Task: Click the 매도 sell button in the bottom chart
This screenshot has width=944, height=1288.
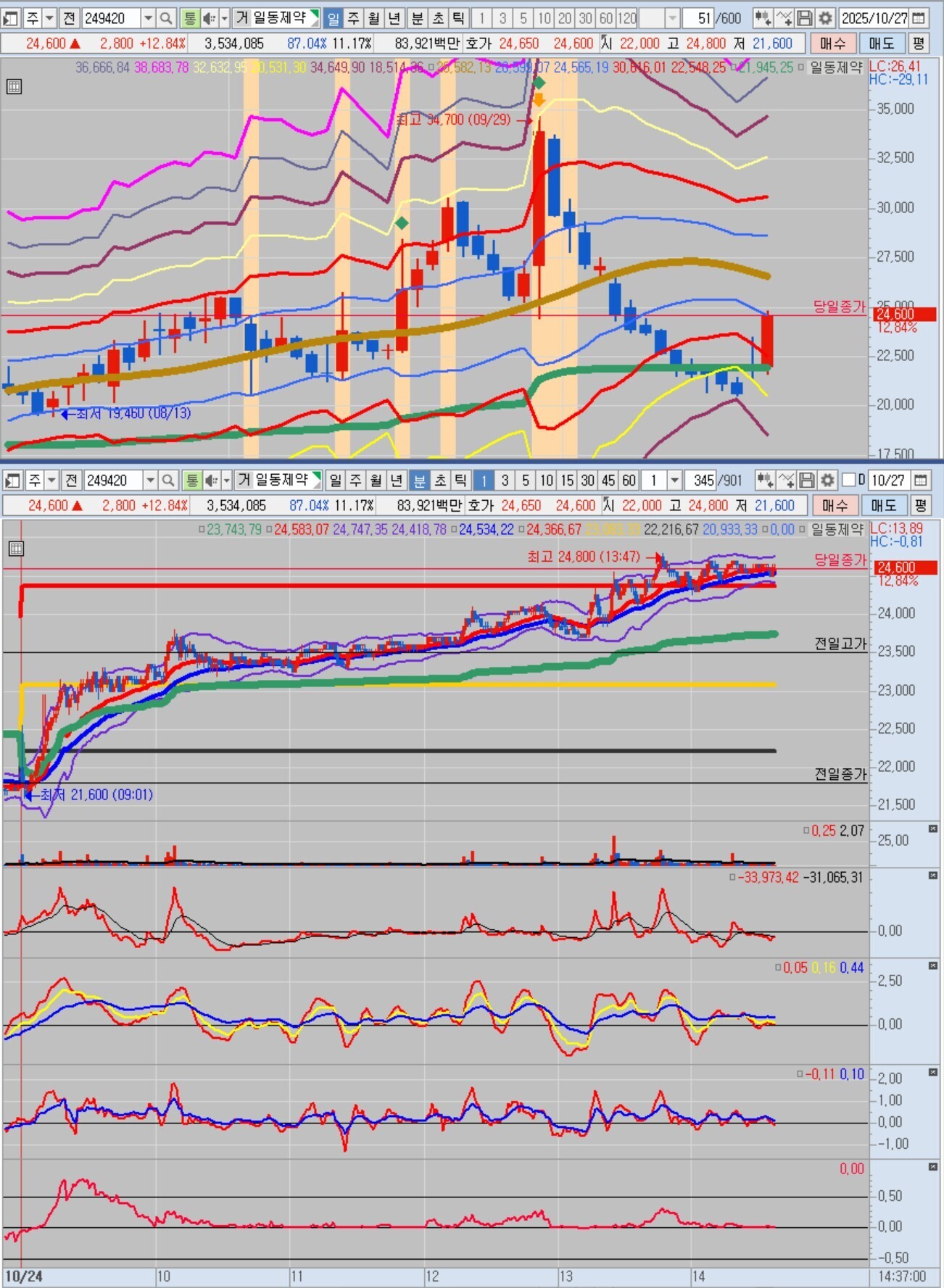Action: tap(884, 505)
